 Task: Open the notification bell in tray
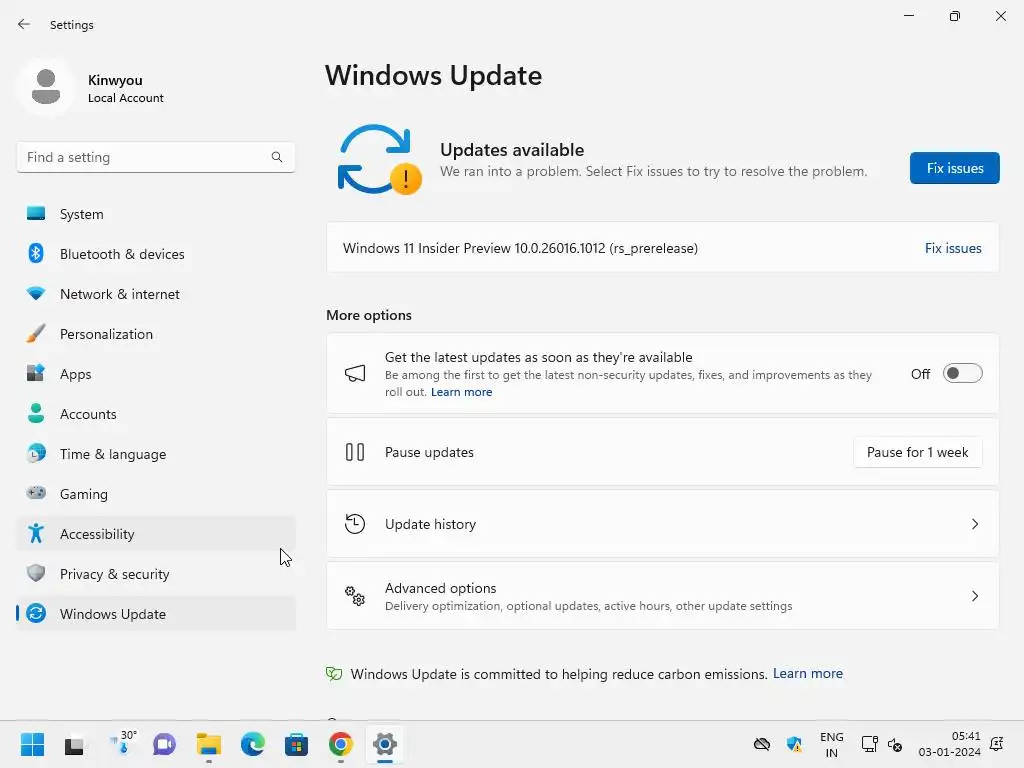point(997,744)
